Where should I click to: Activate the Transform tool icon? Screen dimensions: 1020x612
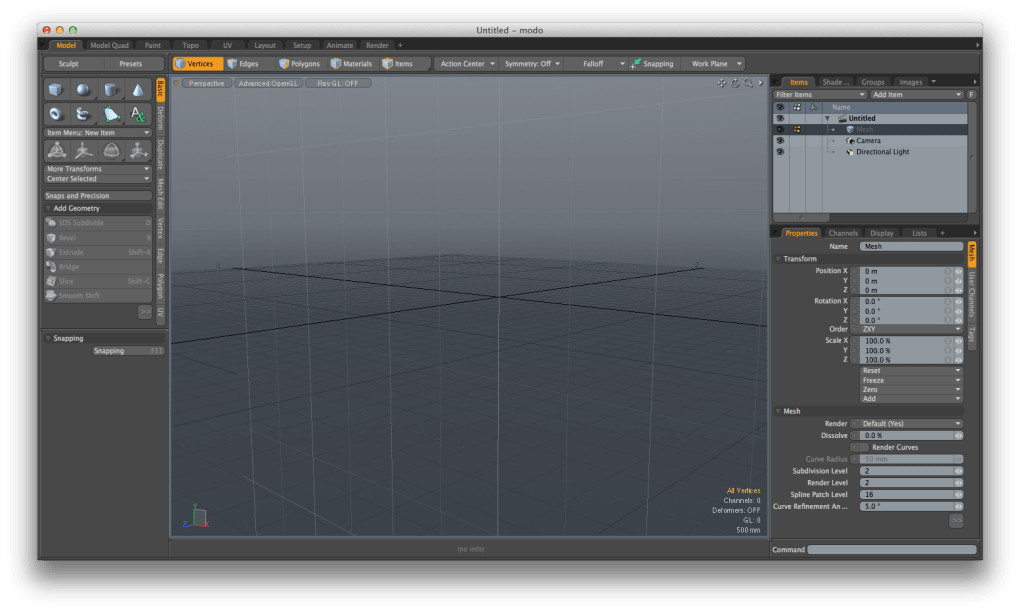pos(57,151)
